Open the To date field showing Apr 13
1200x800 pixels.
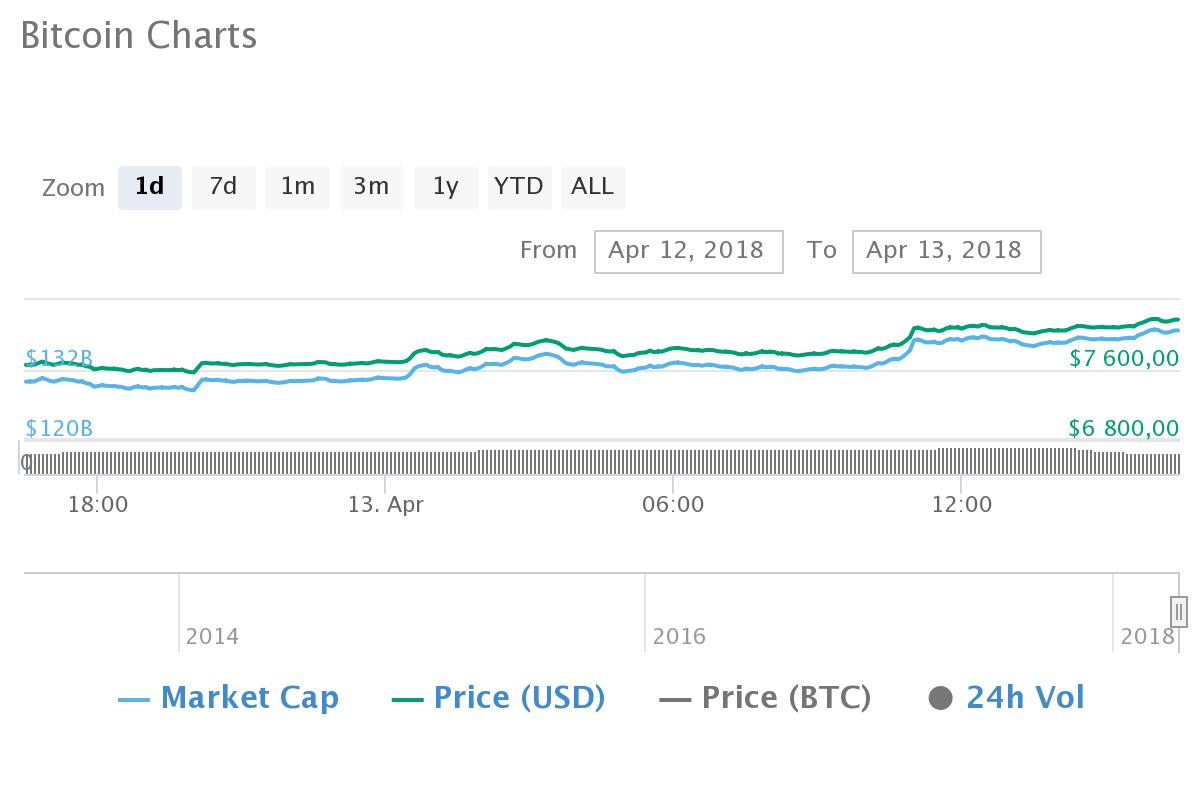(x=946, y=251)
